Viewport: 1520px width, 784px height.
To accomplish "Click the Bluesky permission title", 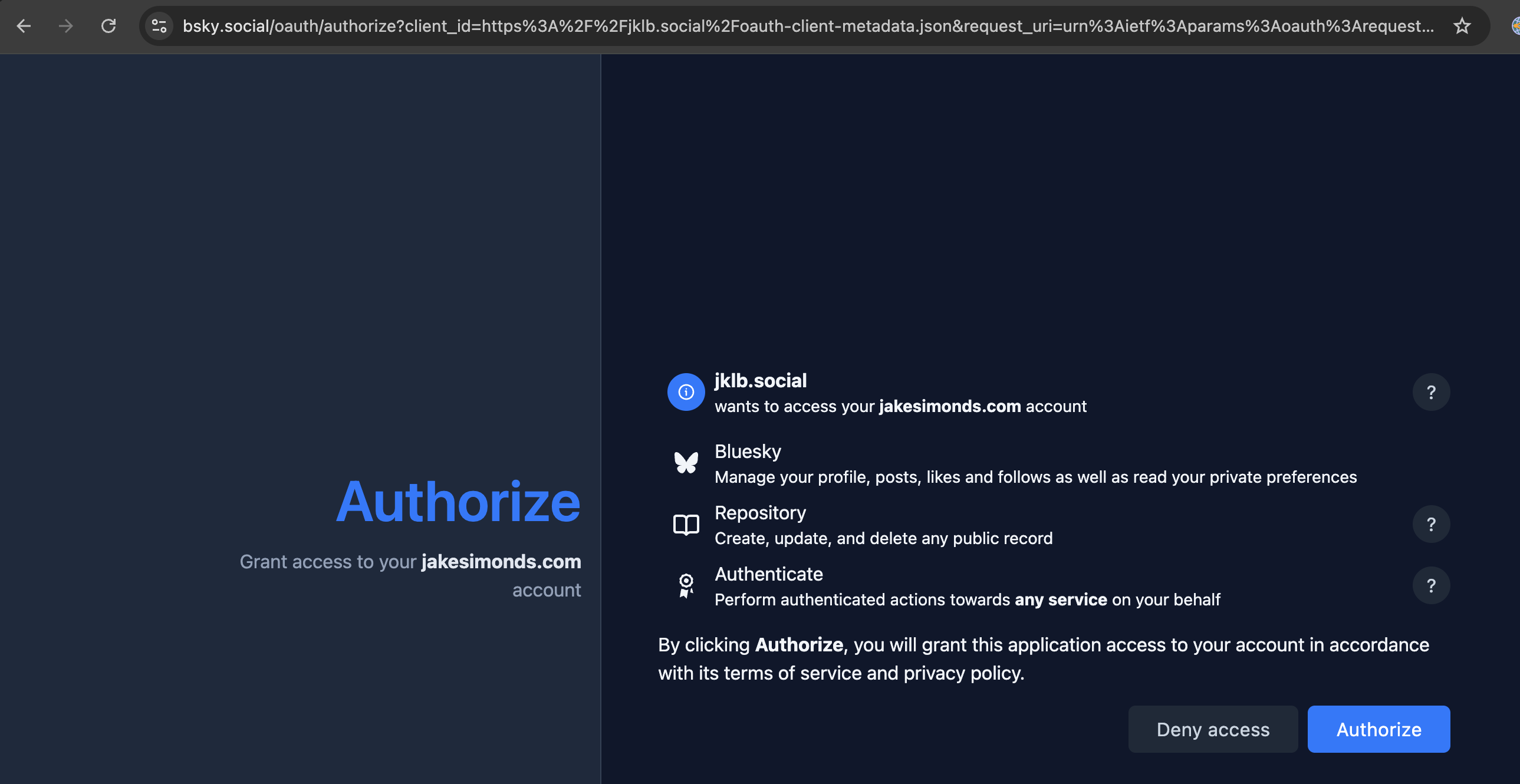I will click(748, 452).
